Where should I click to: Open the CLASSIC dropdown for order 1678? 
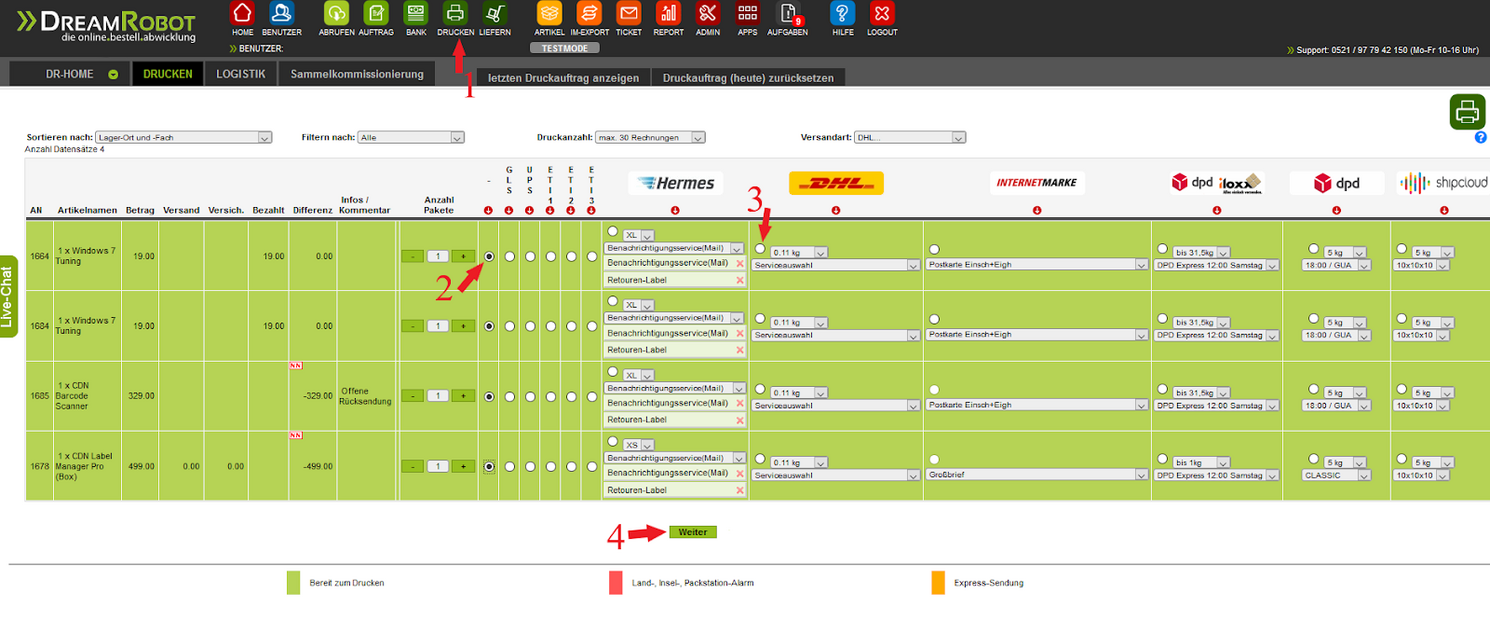pos(1338,475)
